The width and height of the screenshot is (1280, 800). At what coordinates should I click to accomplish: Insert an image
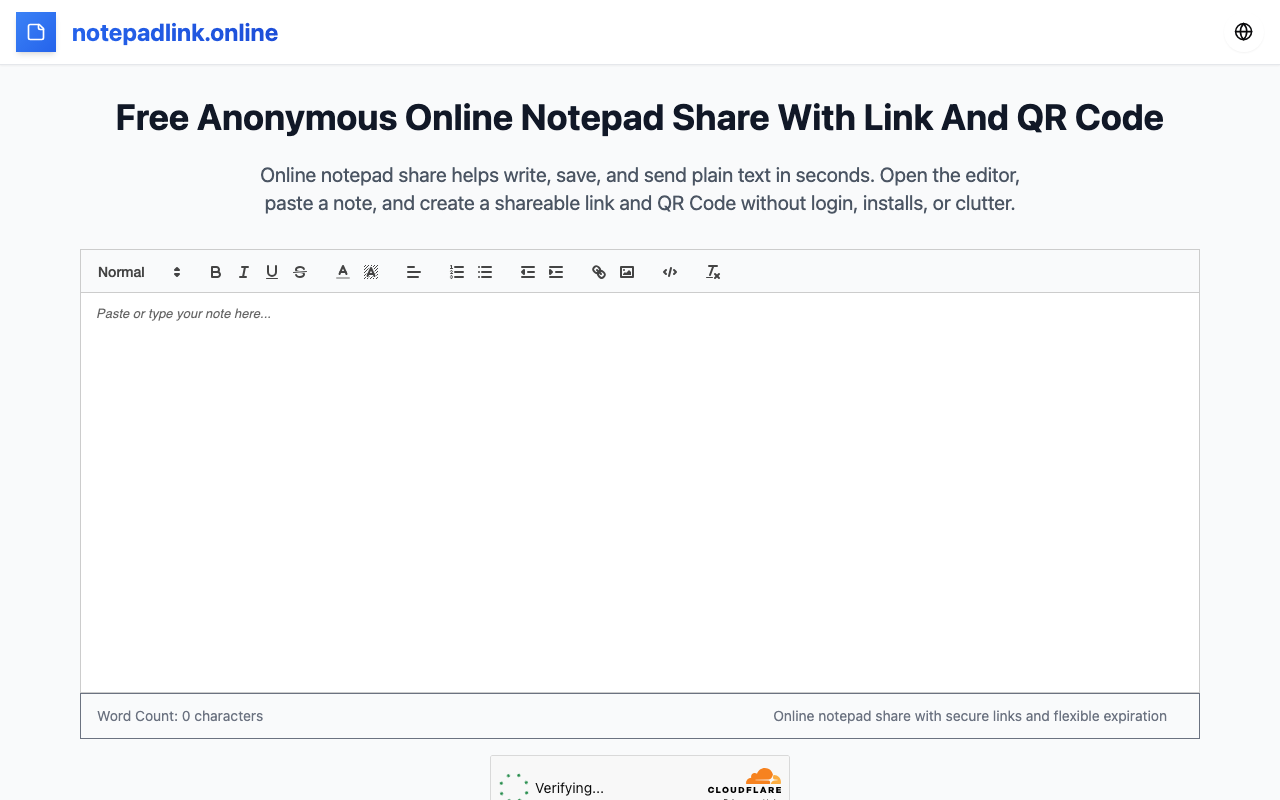click(627, 272)
